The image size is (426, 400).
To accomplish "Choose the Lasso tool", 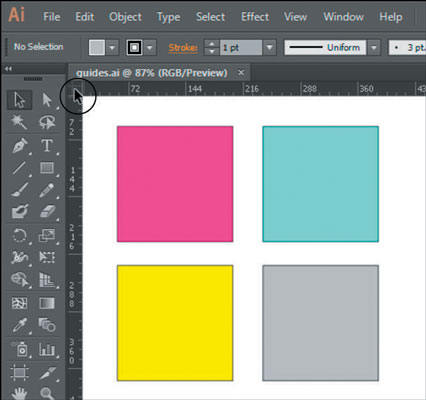I will (47, 122).
